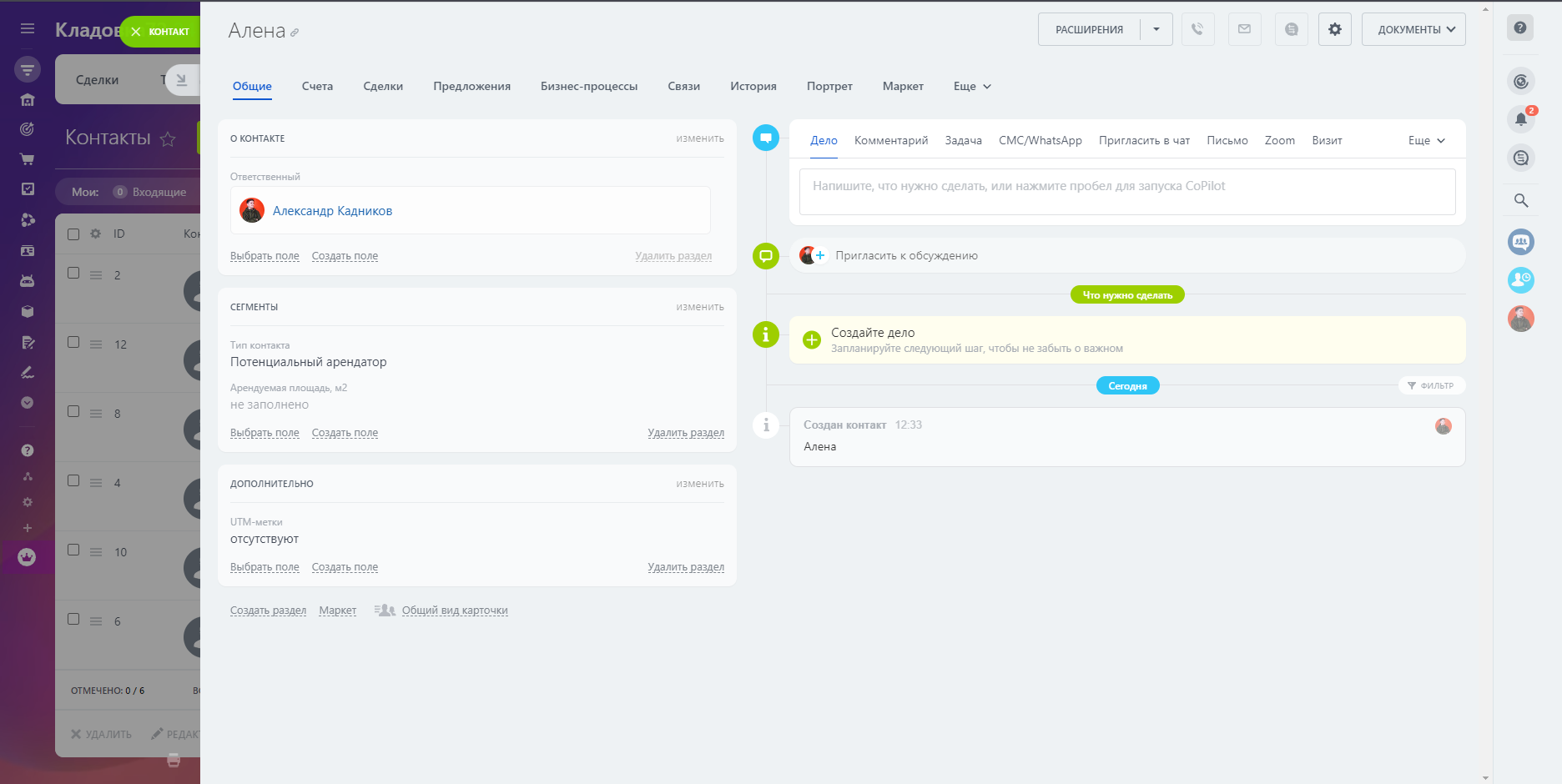Open the Расширения dropdown arrow
This screenshot has height=784, width=1562.
pyautogui.click(x=1156, y=29)
